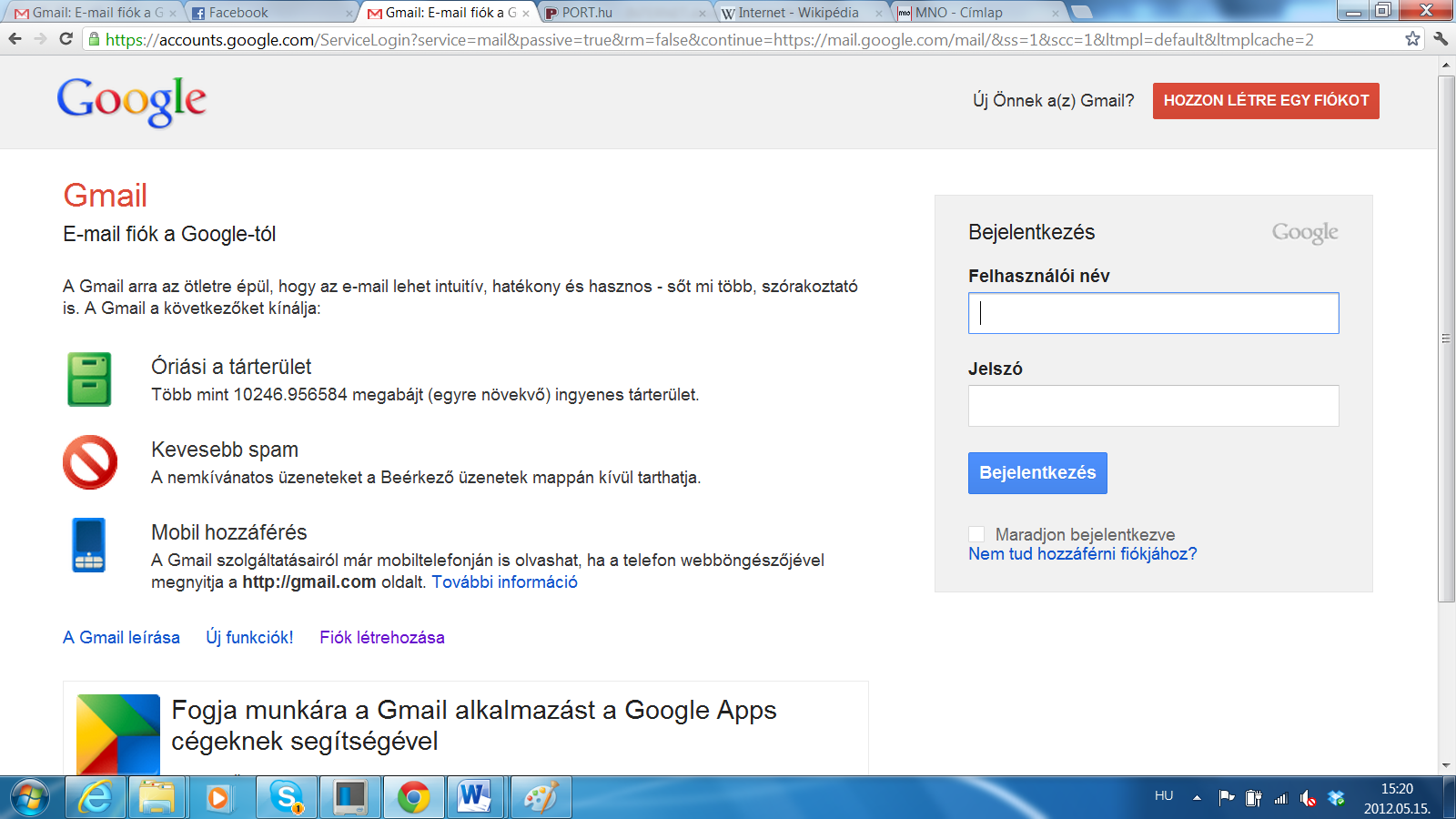
Task: Open Windows Explorer folder from taskbar
Action: (157, 798)
